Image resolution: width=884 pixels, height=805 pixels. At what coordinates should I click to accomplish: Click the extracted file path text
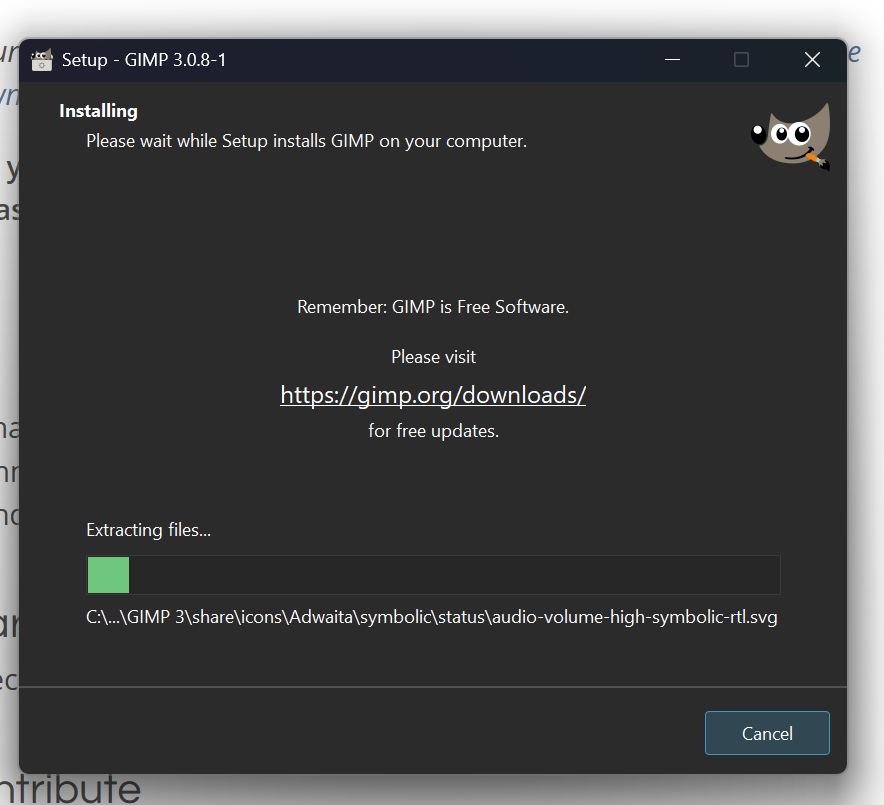(431, 617)
